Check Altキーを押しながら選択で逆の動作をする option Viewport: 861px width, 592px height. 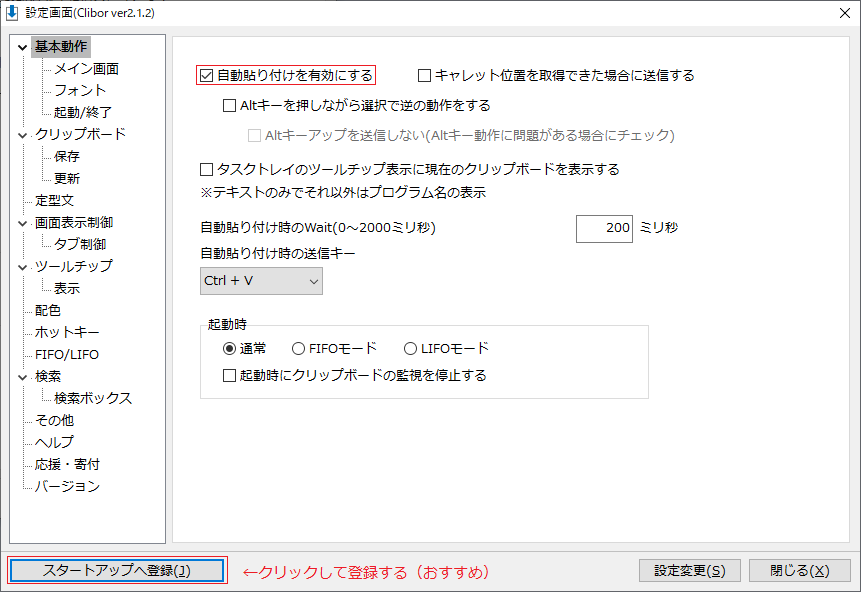tap(230, 105)
